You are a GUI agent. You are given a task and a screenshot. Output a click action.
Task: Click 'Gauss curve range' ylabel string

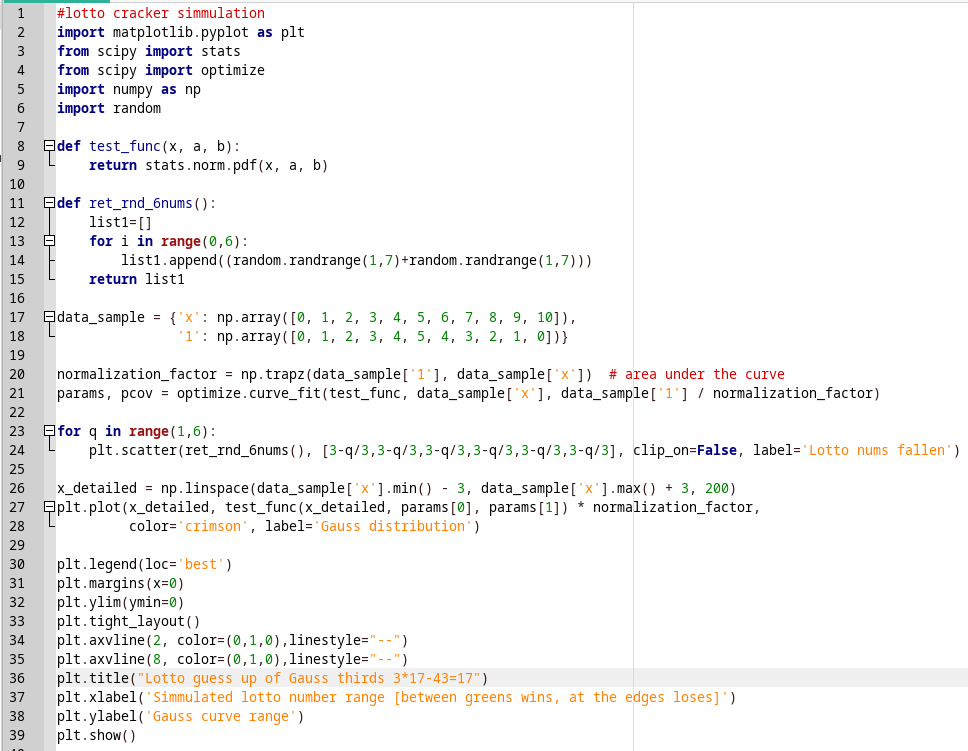[224, 716]
